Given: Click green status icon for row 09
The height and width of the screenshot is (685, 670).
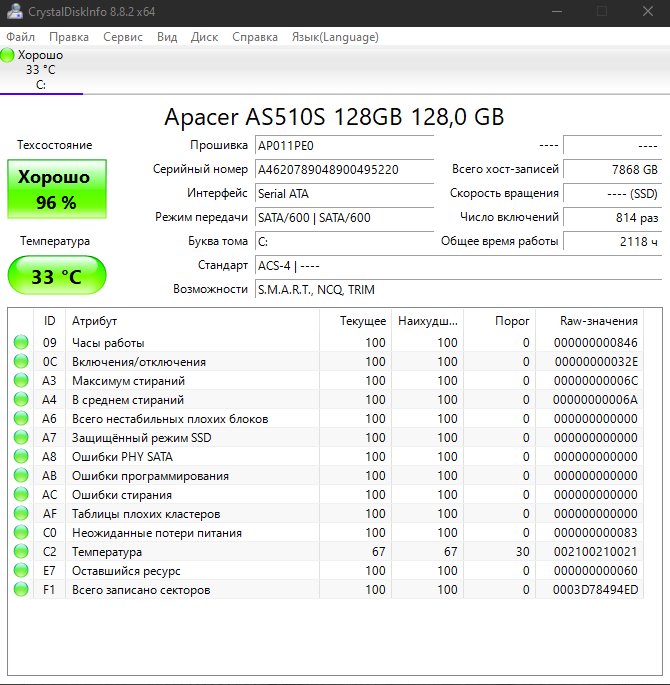Looking at the screenshot, I should pos(21,342).
